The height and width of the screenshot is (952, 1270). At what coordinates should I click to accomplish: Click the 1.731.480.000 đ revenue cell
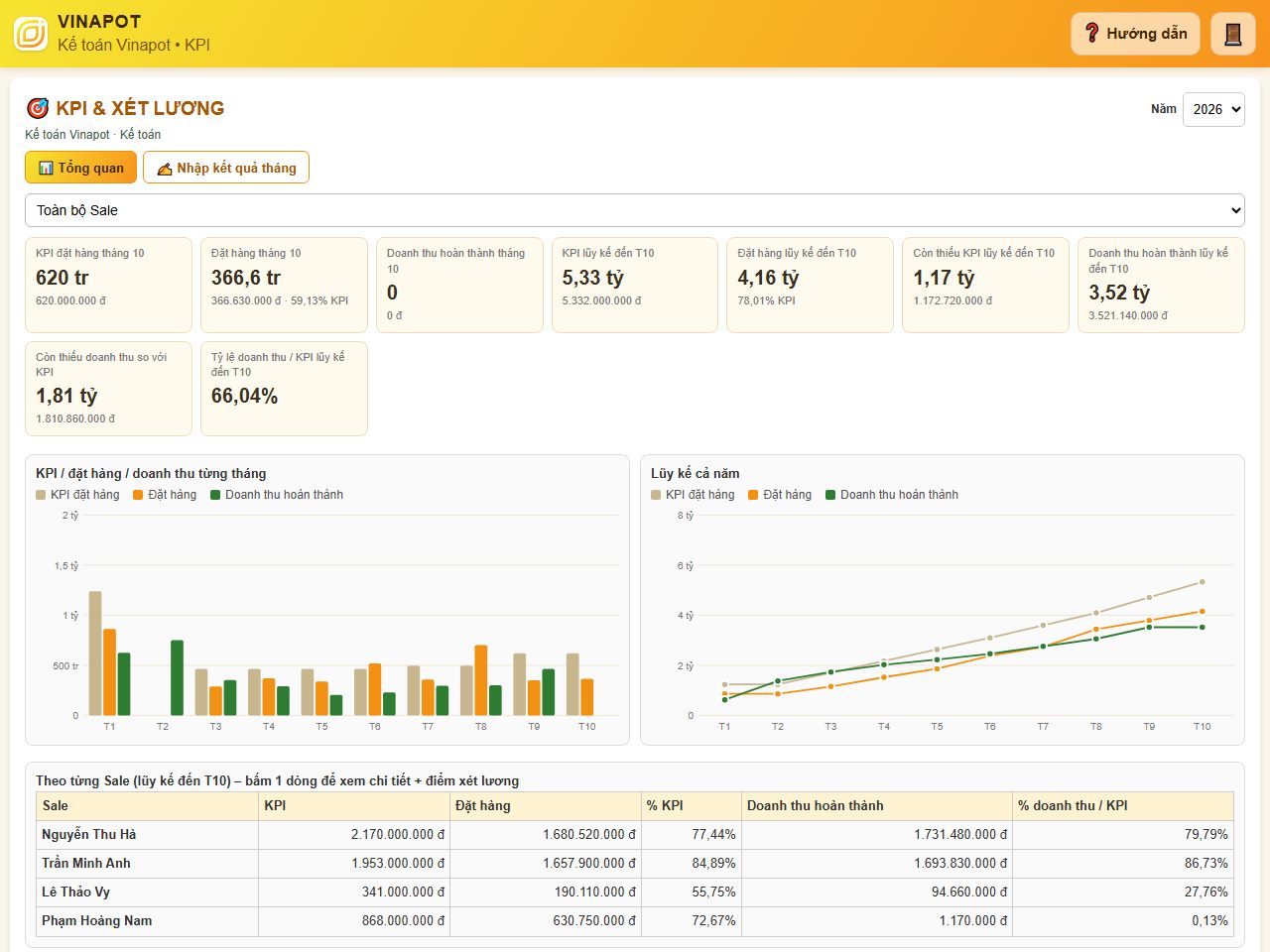pos(876,835)
